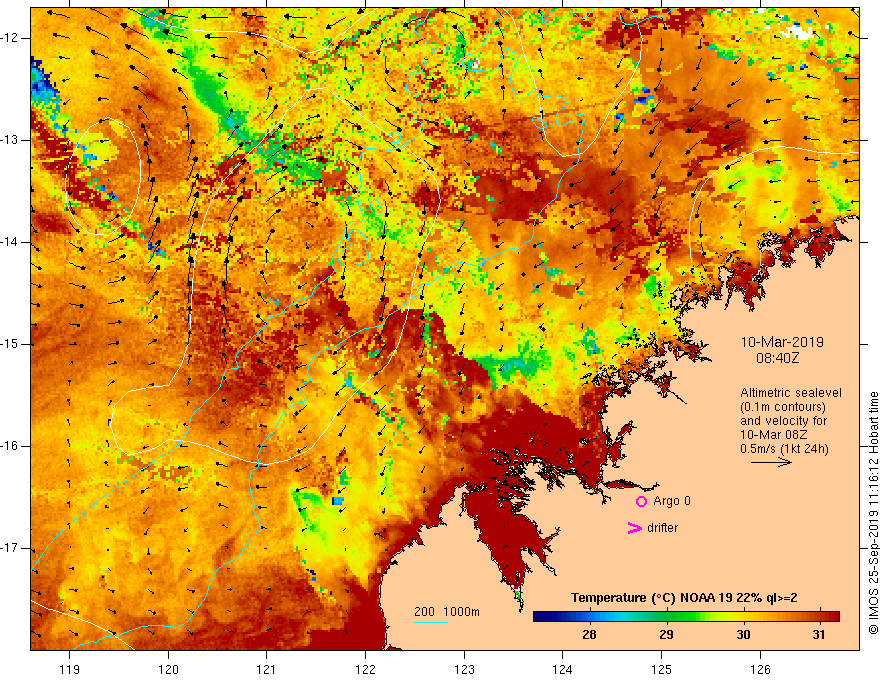Viewport: 880px width, 680px height.
Task: Click the magenta Argo circle legend icon
Action: tap(641, 502)
